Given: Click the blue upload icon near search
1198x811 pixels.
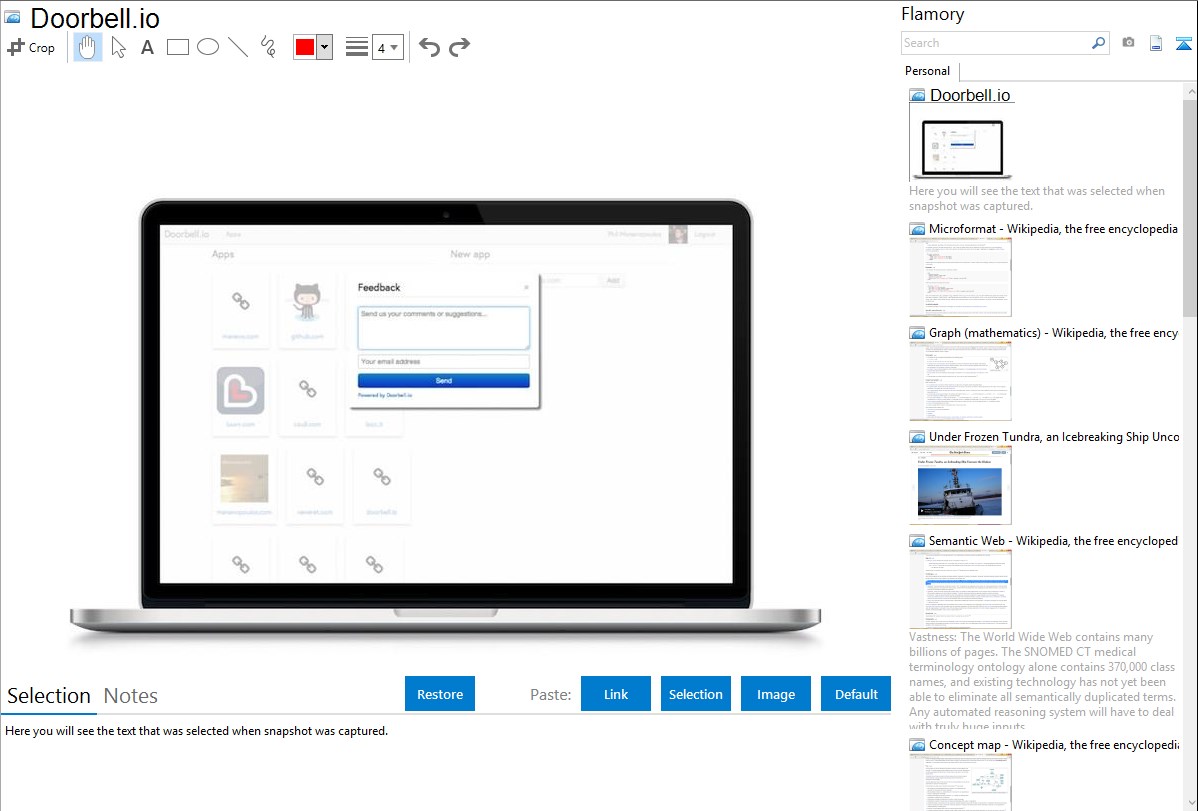Looking at the screenshot, I should click(x=1183, y=44).
